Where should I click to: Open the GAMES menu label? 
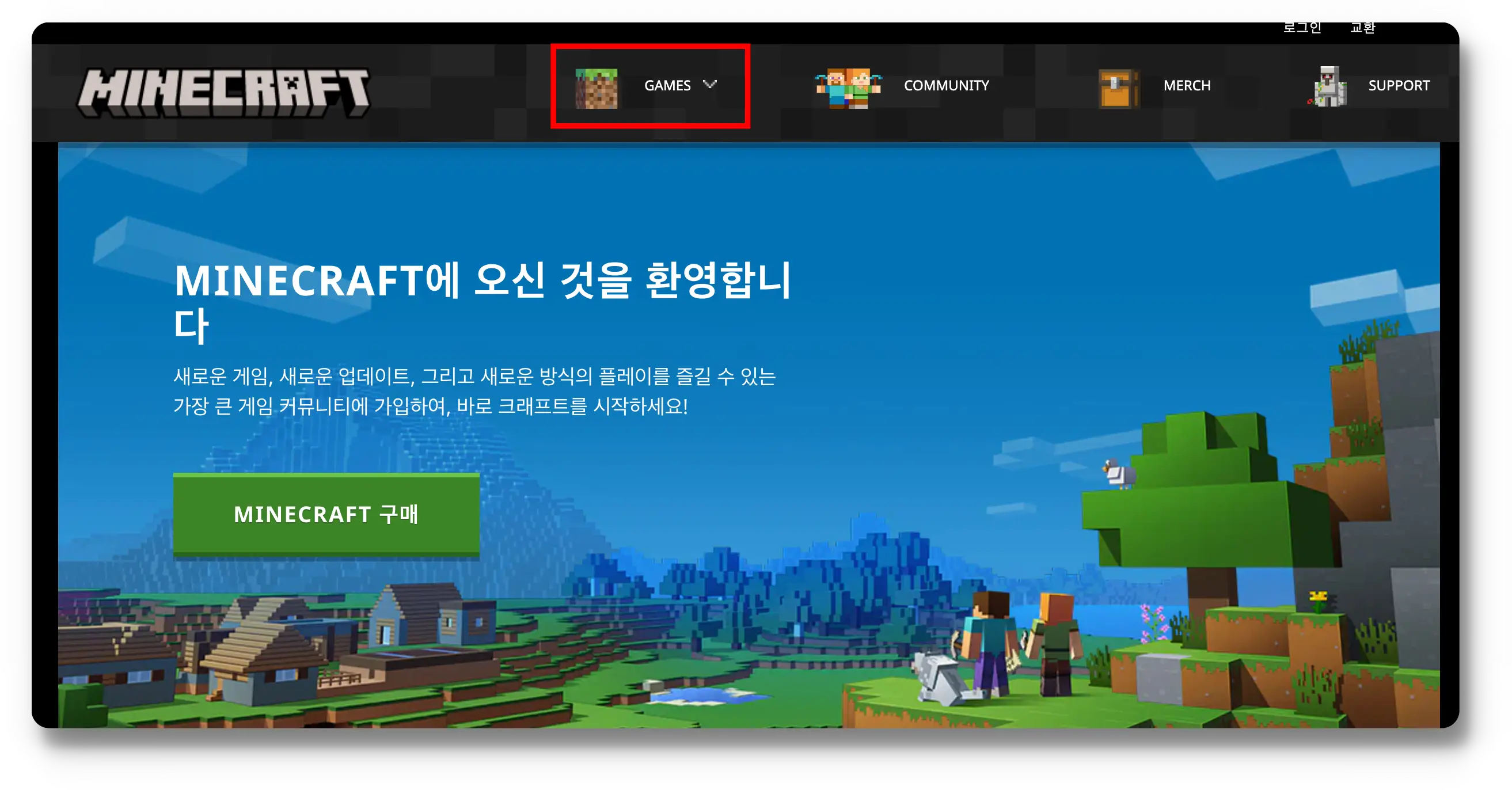click(x=667, y=86)
